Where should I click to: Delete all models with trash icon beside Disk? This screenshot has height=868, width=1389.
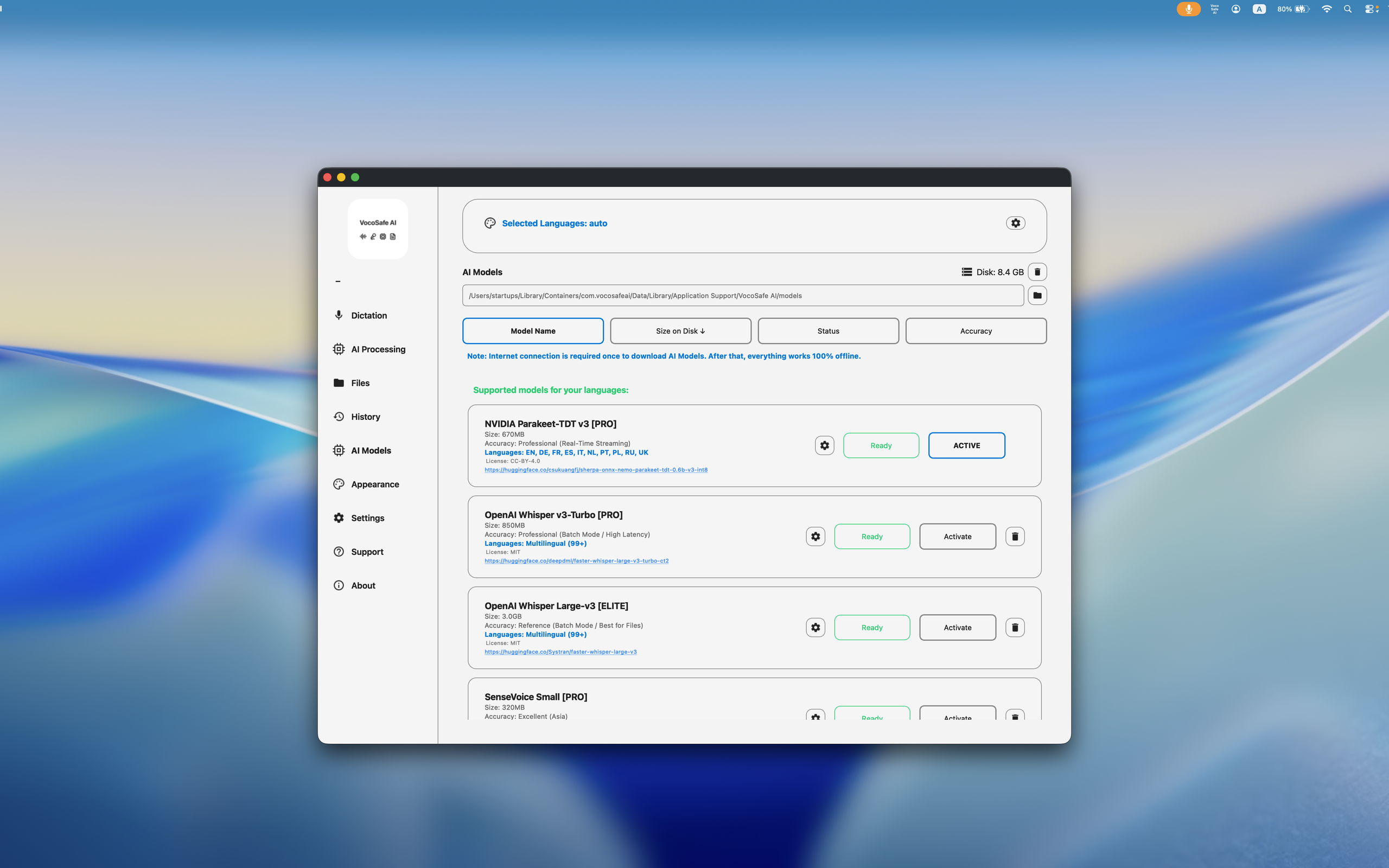pos(1037,272)
